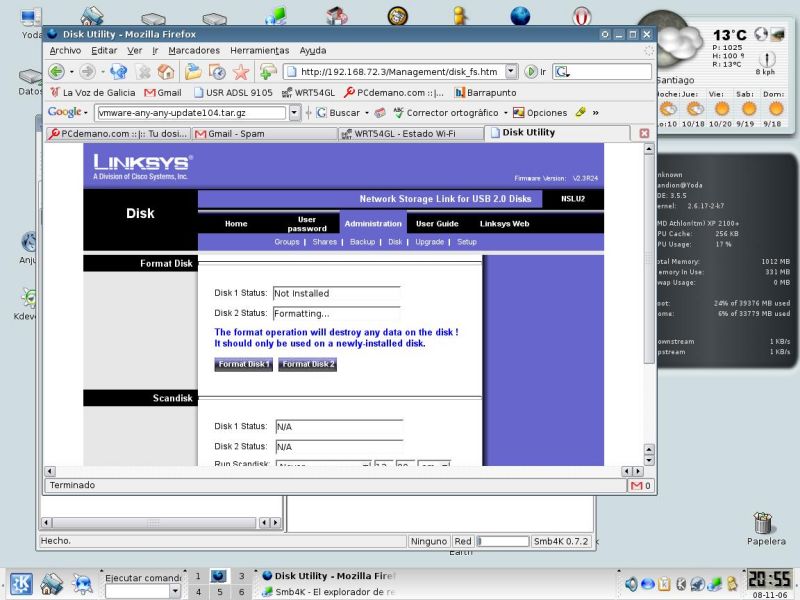This screenshot has width=800, height=600.
Task: Select the Smb4K taskbar entry
Action: 329,592
